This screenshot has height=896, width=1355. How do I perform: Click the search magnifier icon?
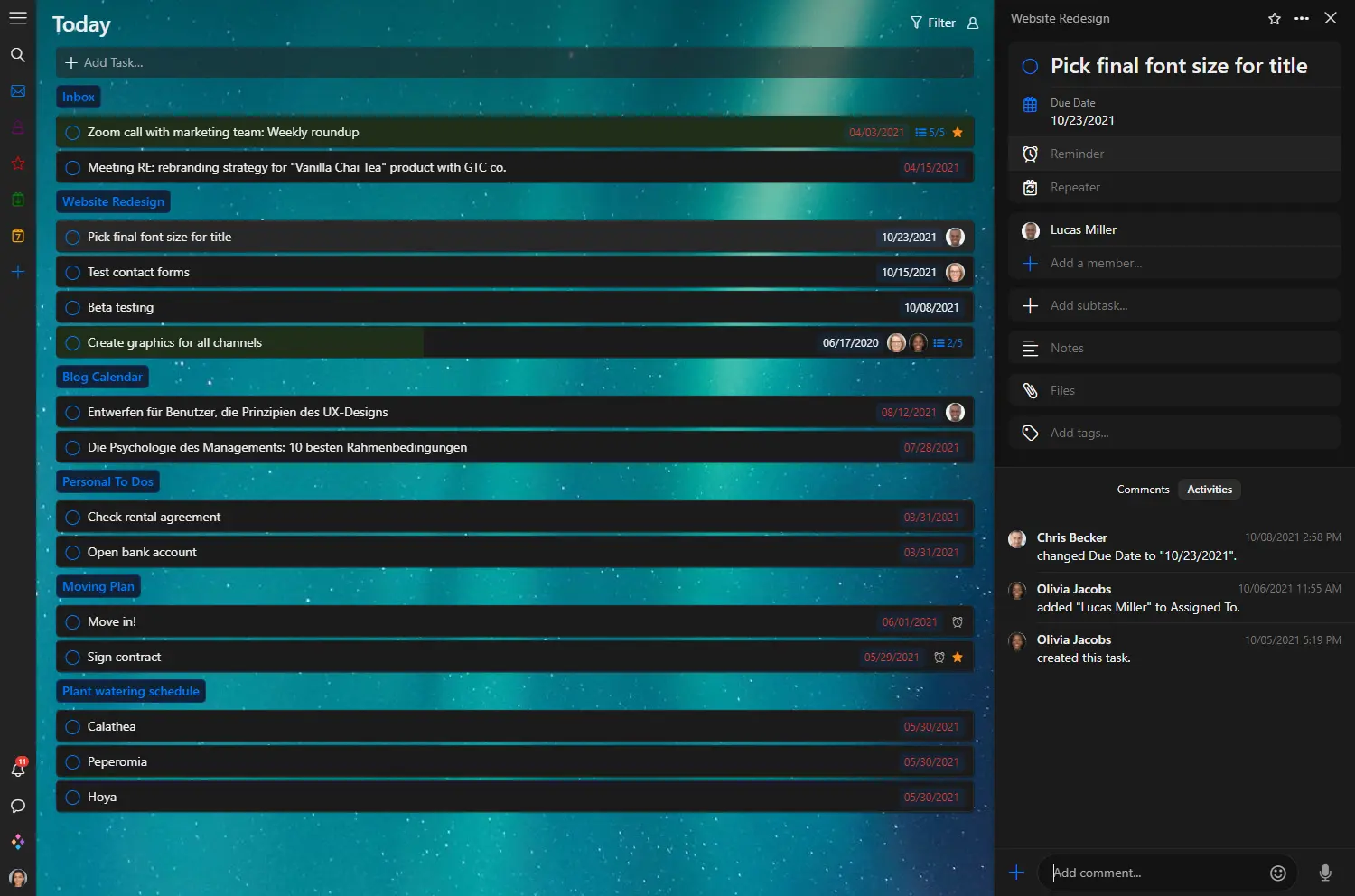18,55
